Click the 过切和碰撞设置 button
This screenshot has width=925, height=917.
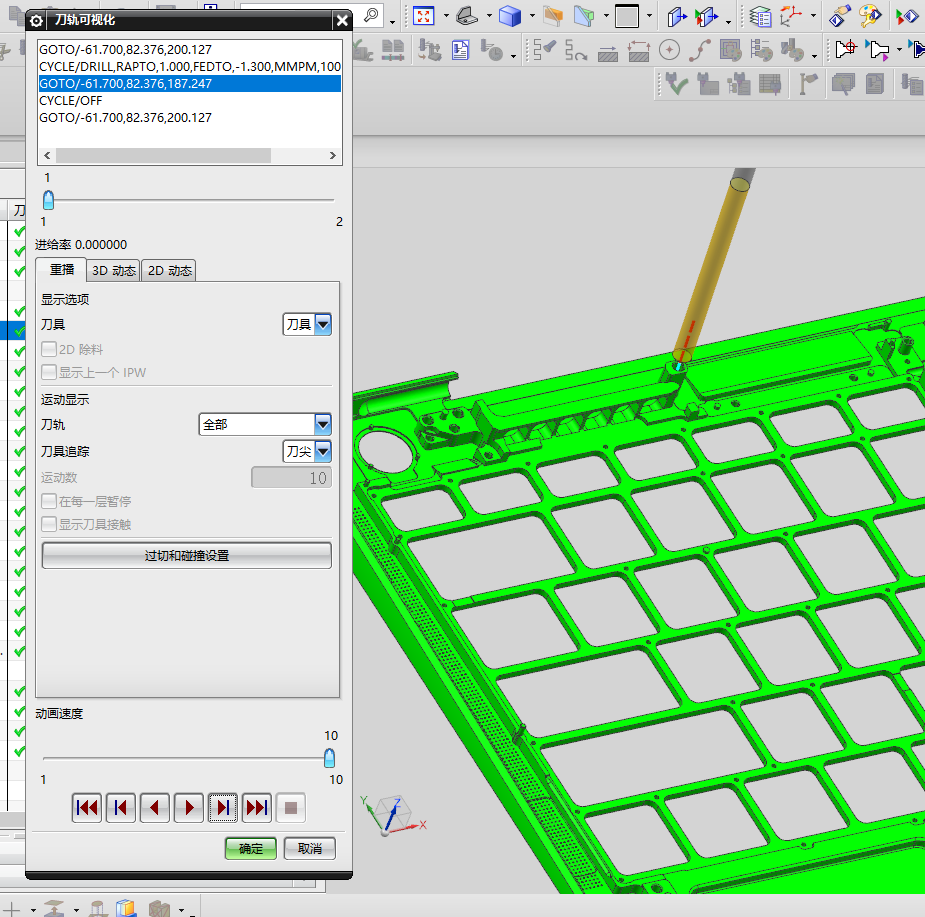186,555
